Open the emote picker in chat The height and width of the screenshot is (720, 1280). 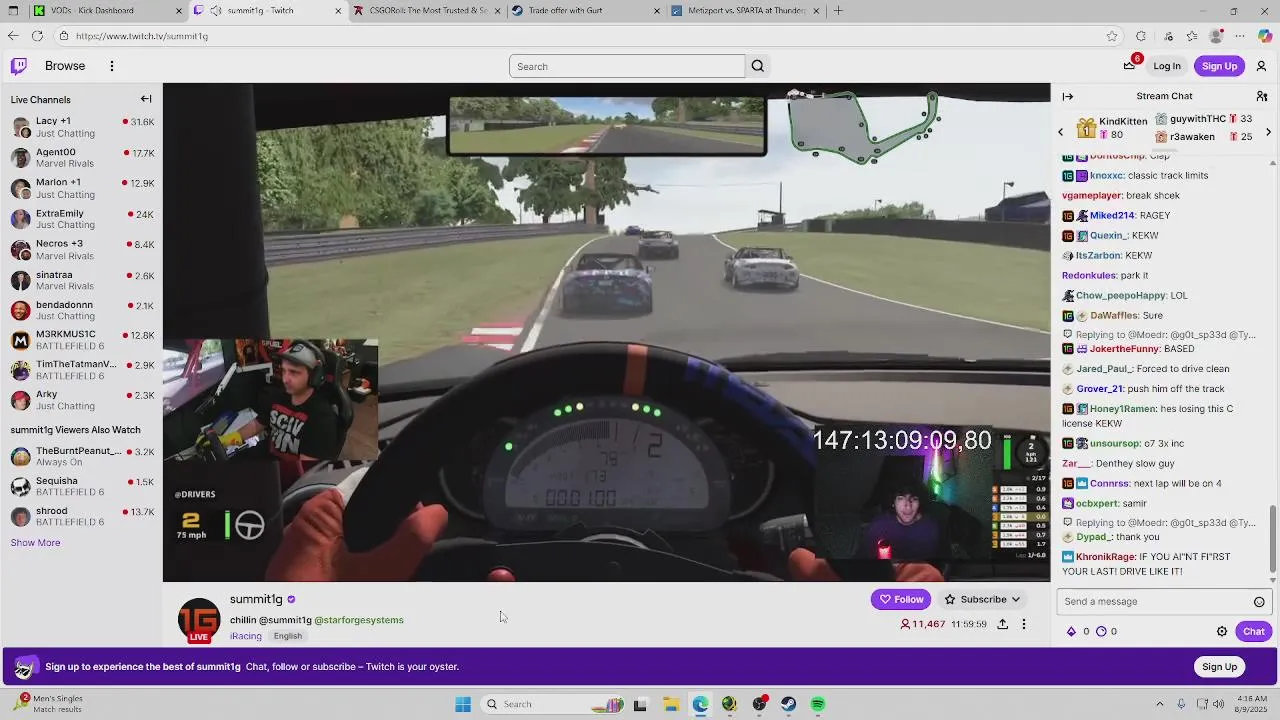pos(1259,602)
